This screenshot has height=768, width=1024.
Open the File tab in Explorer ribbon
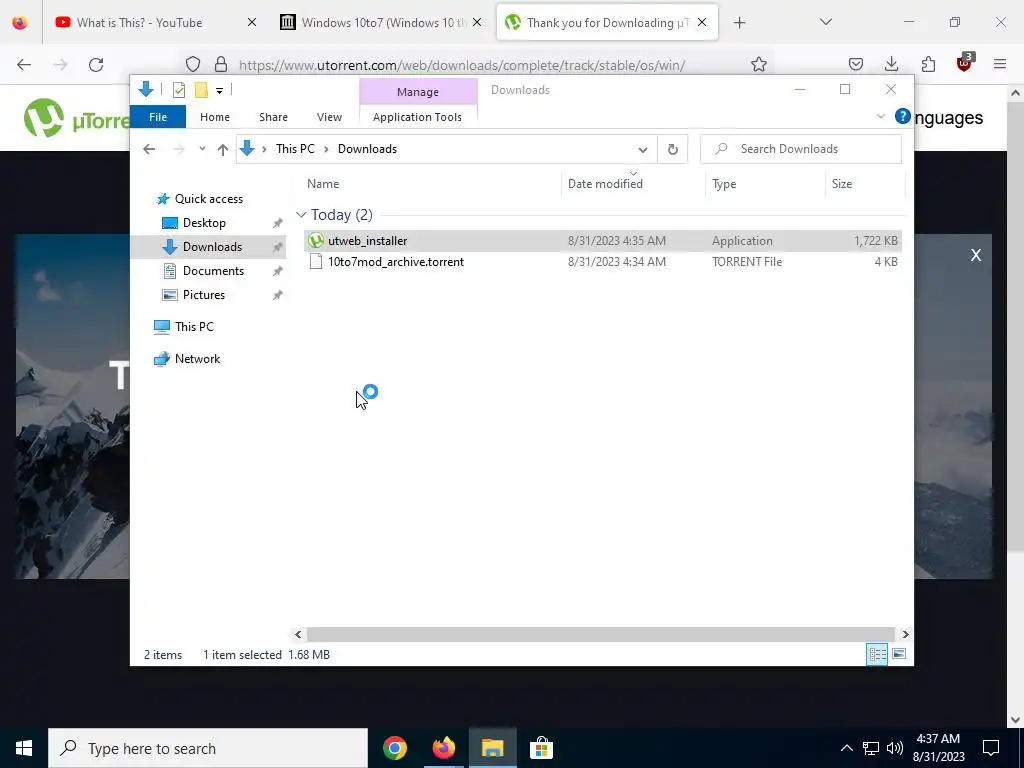[158, 117]
